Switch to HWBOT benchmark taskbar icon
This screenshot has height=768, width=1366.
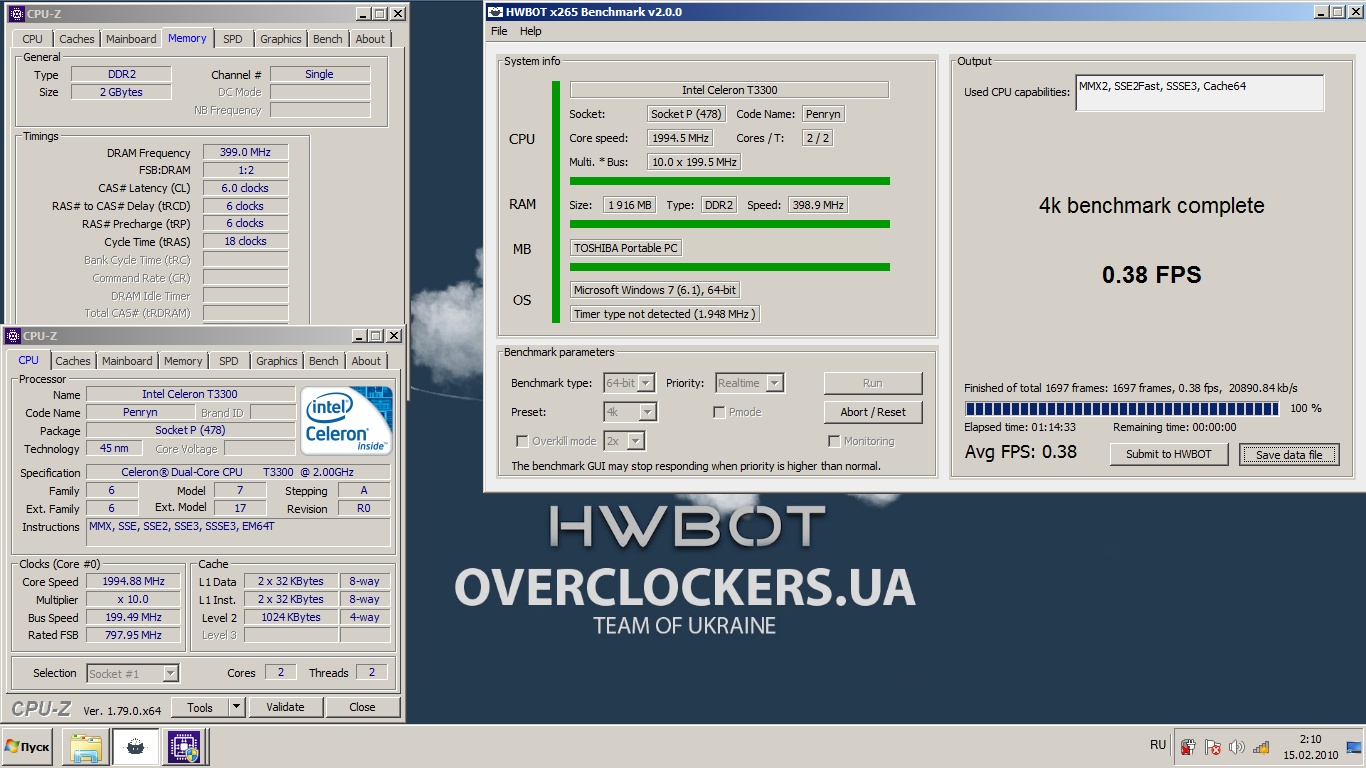(x=135, y=747)
